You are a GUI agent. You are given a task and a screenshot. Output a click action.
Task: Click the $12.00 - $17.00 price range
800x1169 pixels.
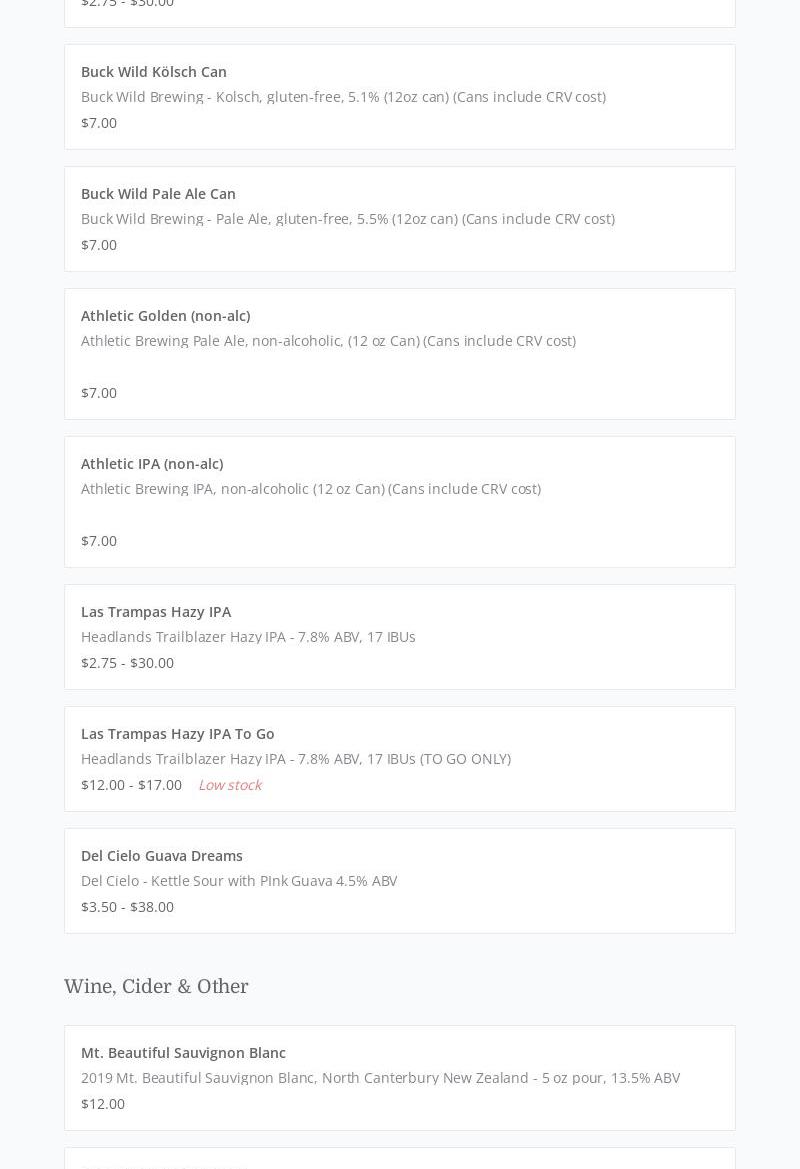(x=131, y=785)
